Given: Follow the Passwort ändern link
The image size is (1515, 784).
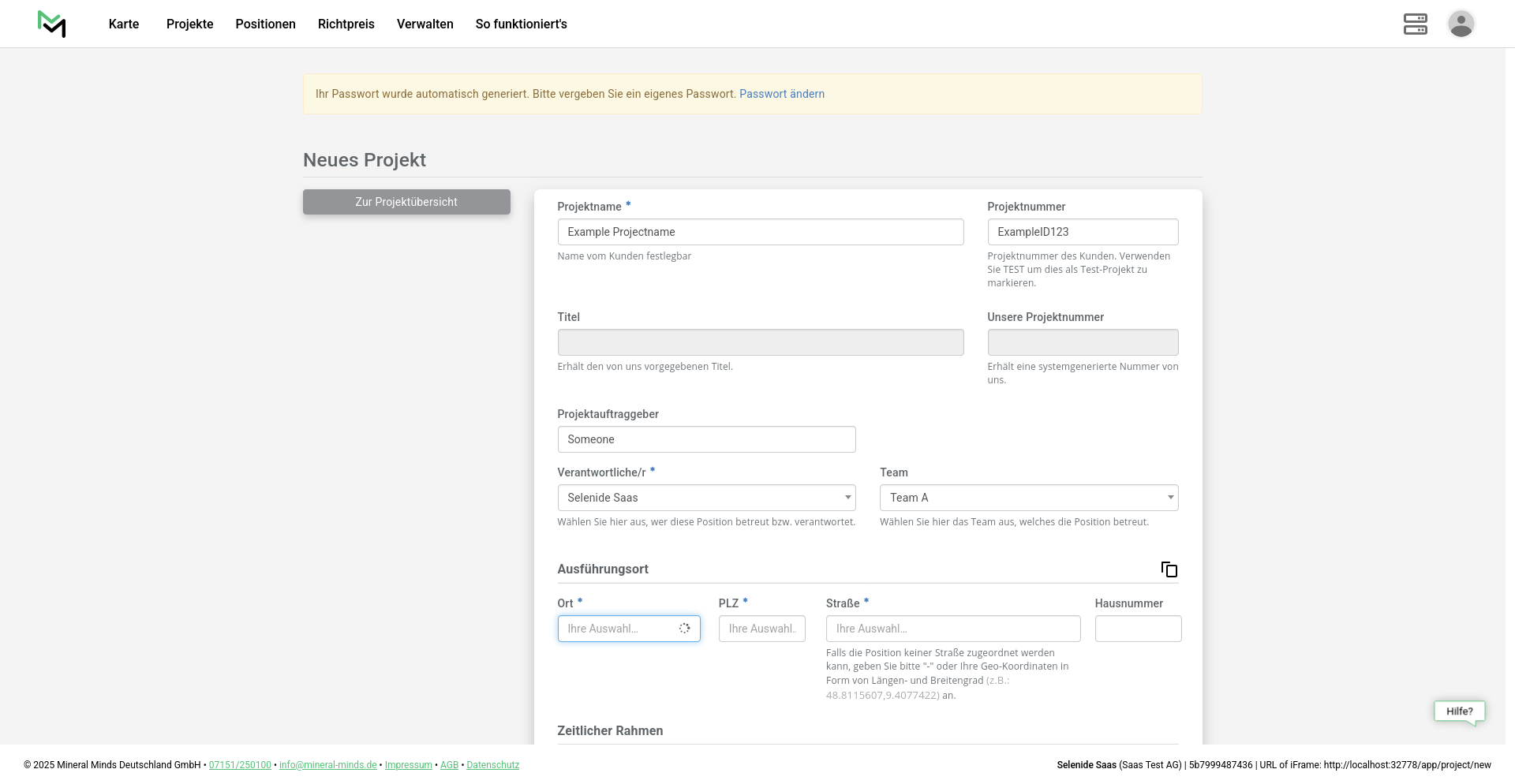Looking at the screenshot, I should 781,94.
